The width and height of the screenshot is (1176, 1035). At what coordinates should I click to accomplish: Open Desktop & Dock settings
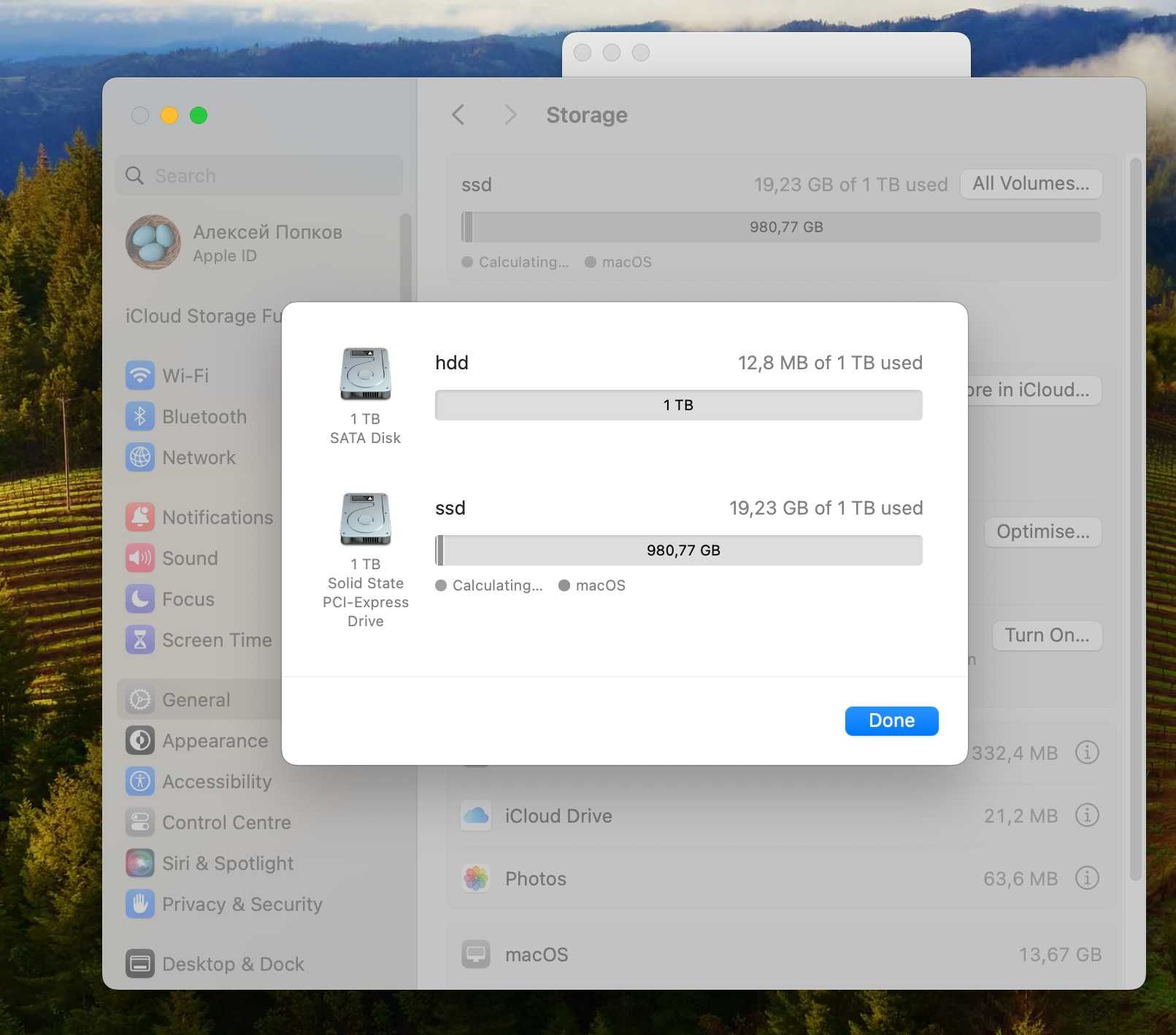click(x=215, y=964)
